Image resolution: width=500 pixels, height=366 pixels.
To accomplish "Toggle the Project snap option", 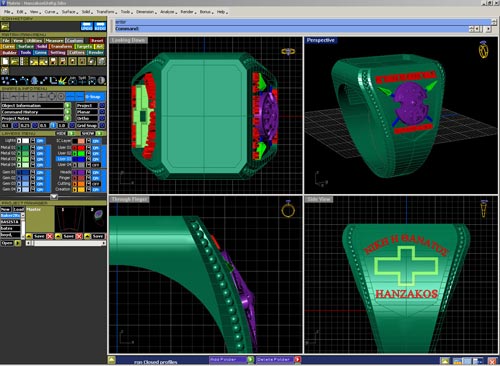I will coord(102,106).
